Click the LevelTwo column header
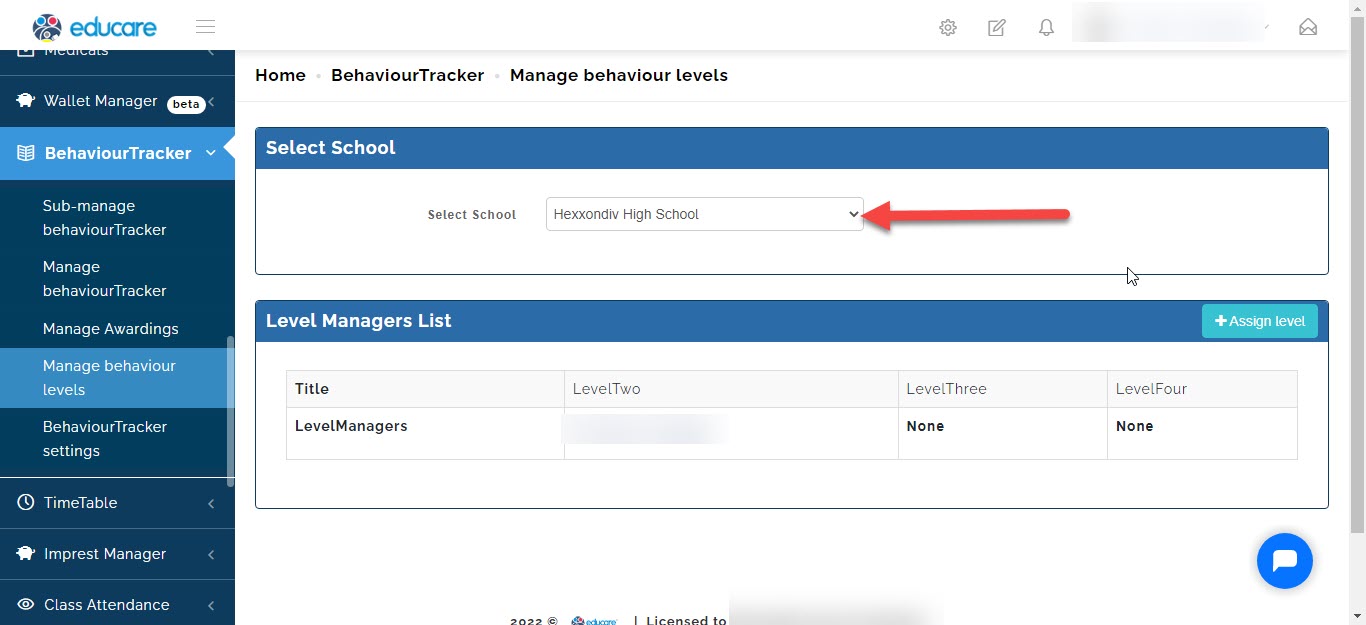The width and height of the screenshot is (1366, 625). 731,389
